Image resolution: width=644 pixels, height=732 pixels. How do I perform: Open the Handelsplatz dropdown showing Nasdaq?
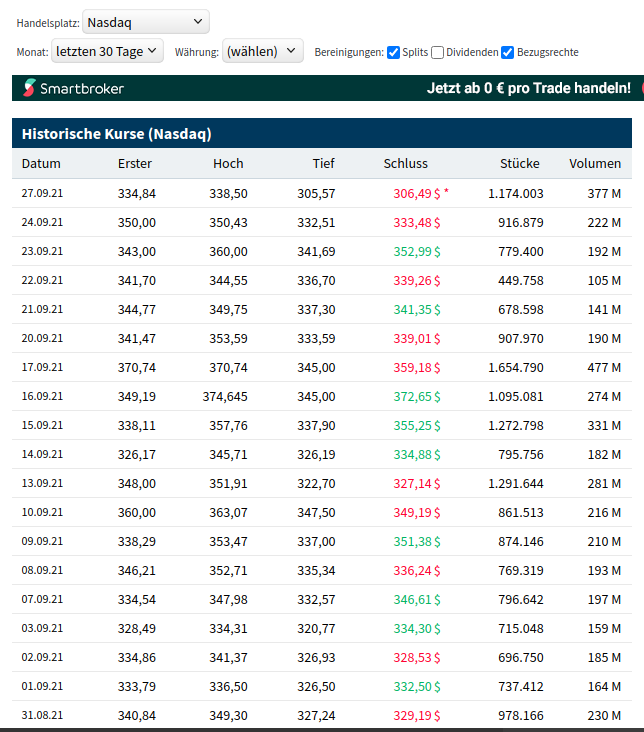[146, 21]
